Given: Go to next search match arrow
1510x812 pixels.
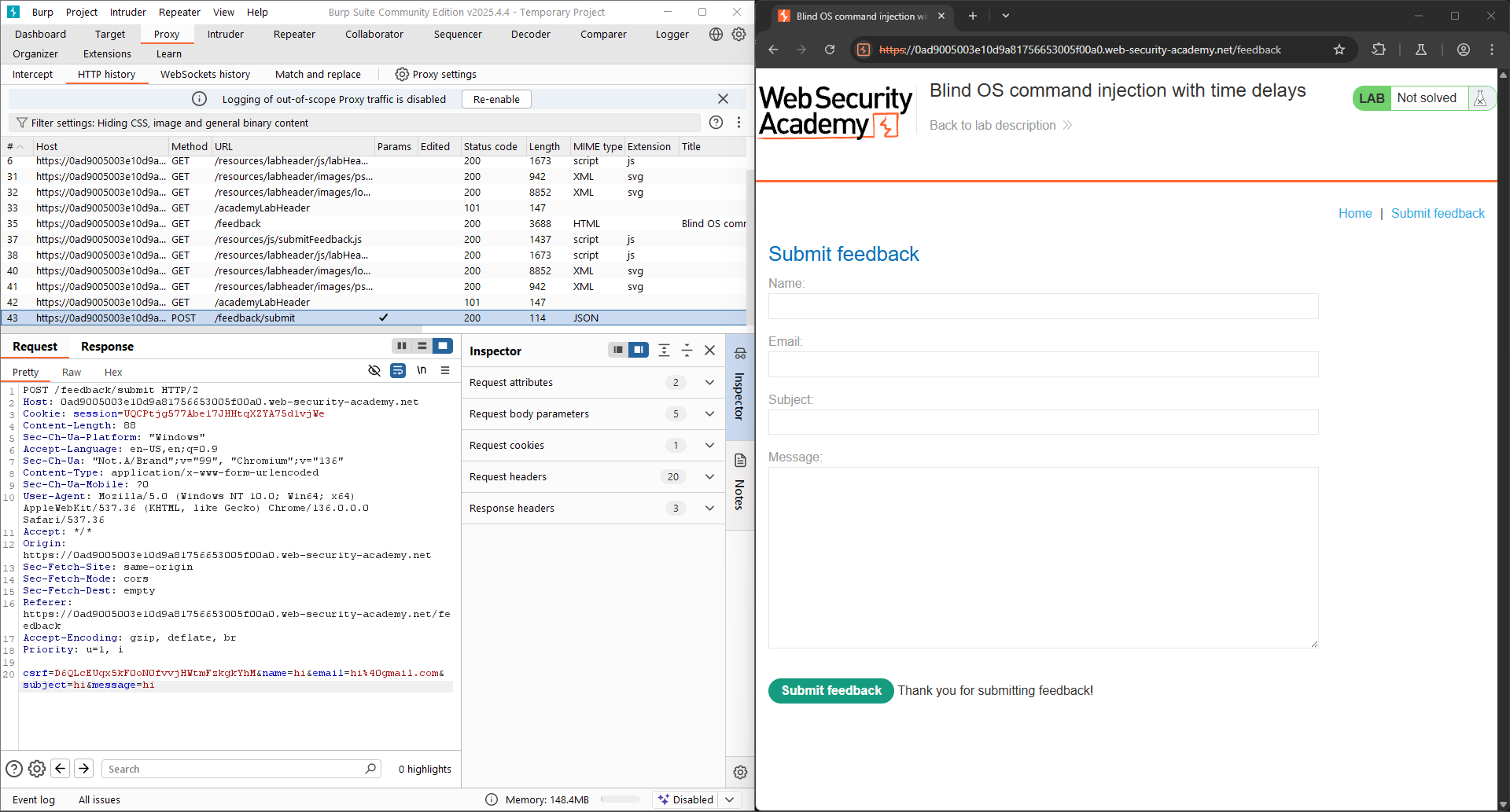Looking at the screenshot, I should [x=84, y=769].
